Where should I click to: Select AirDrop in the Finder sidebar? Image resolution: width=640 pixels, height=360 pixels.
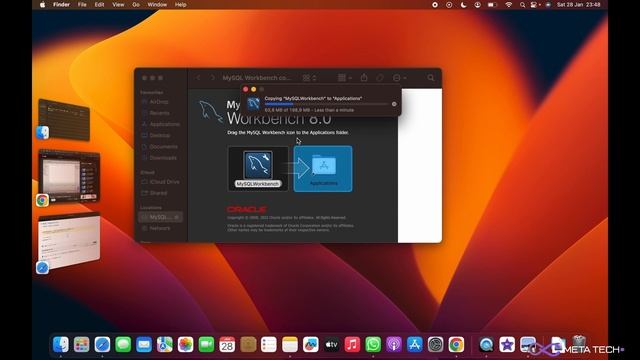pyautogui.click(x=159, y=102)
